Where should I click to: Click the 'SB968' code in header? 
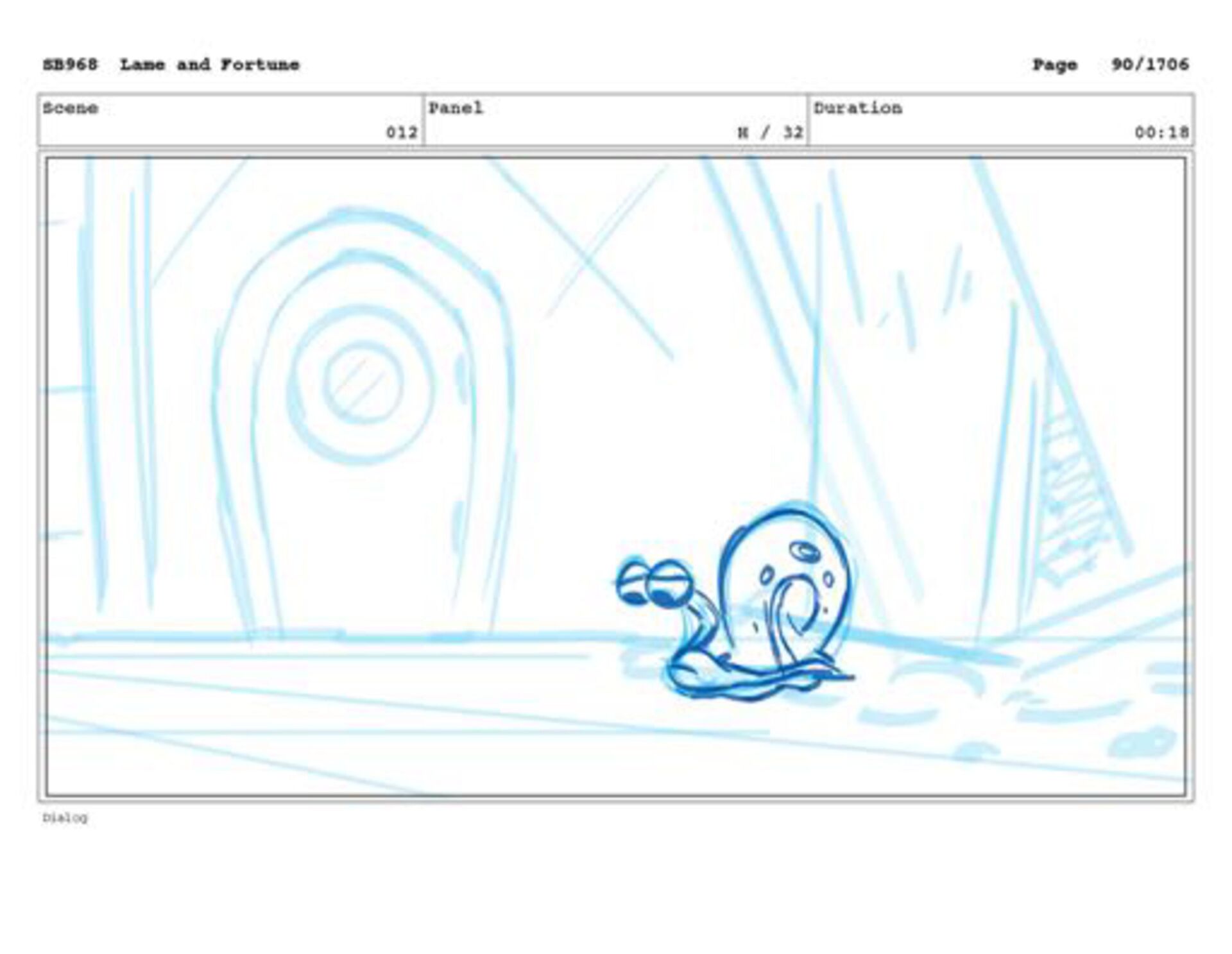pos(71,65)
